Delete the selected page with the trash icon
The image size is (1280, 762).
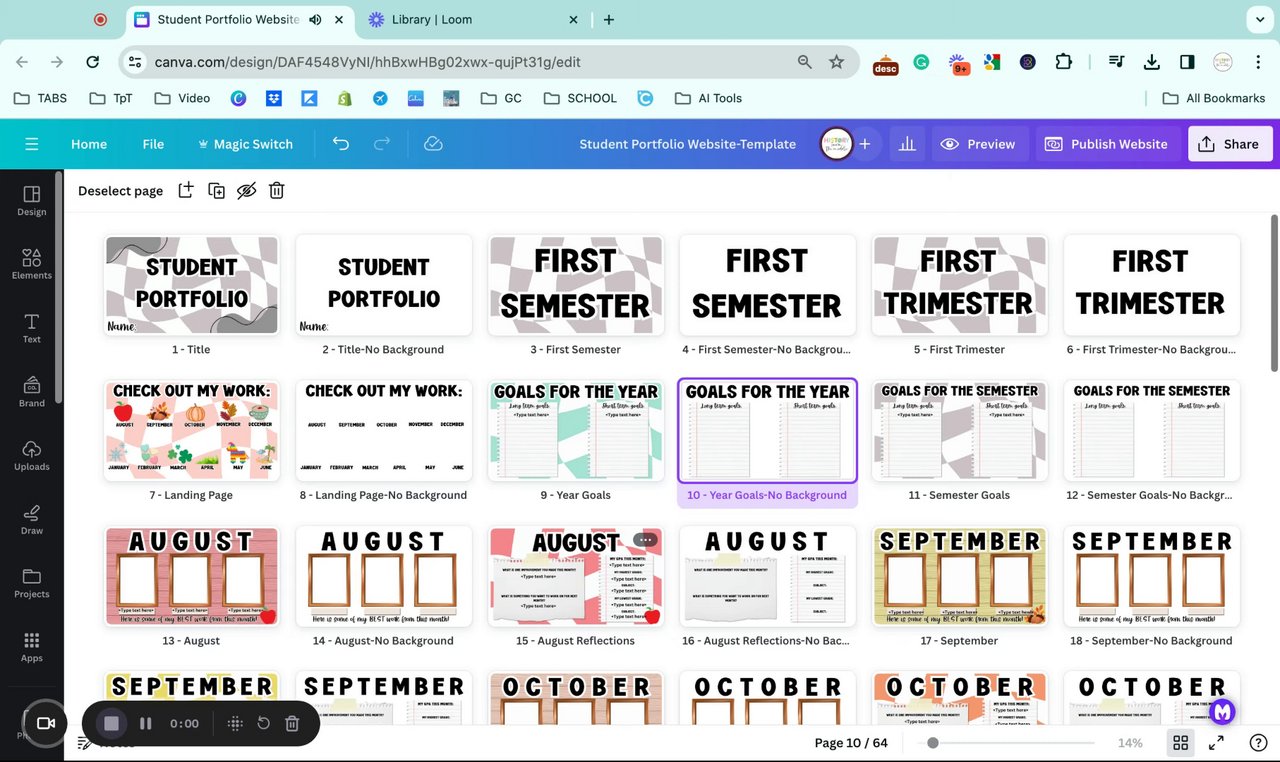click(277, 190)
